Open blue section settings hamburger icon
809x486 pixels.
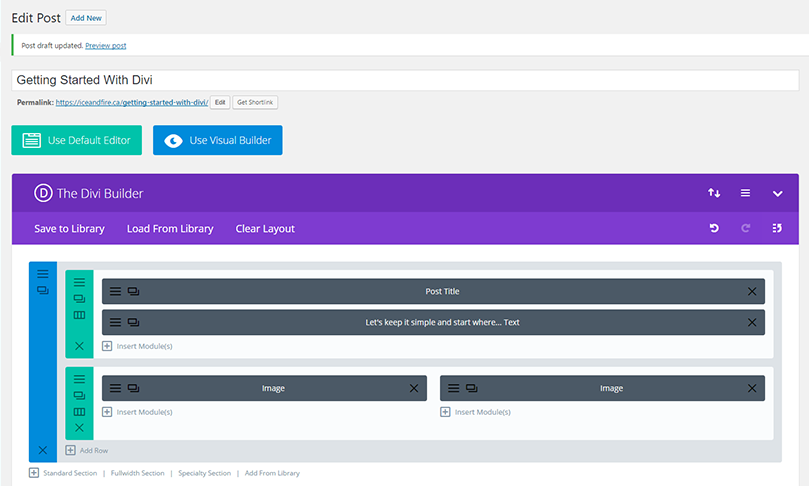43,274
